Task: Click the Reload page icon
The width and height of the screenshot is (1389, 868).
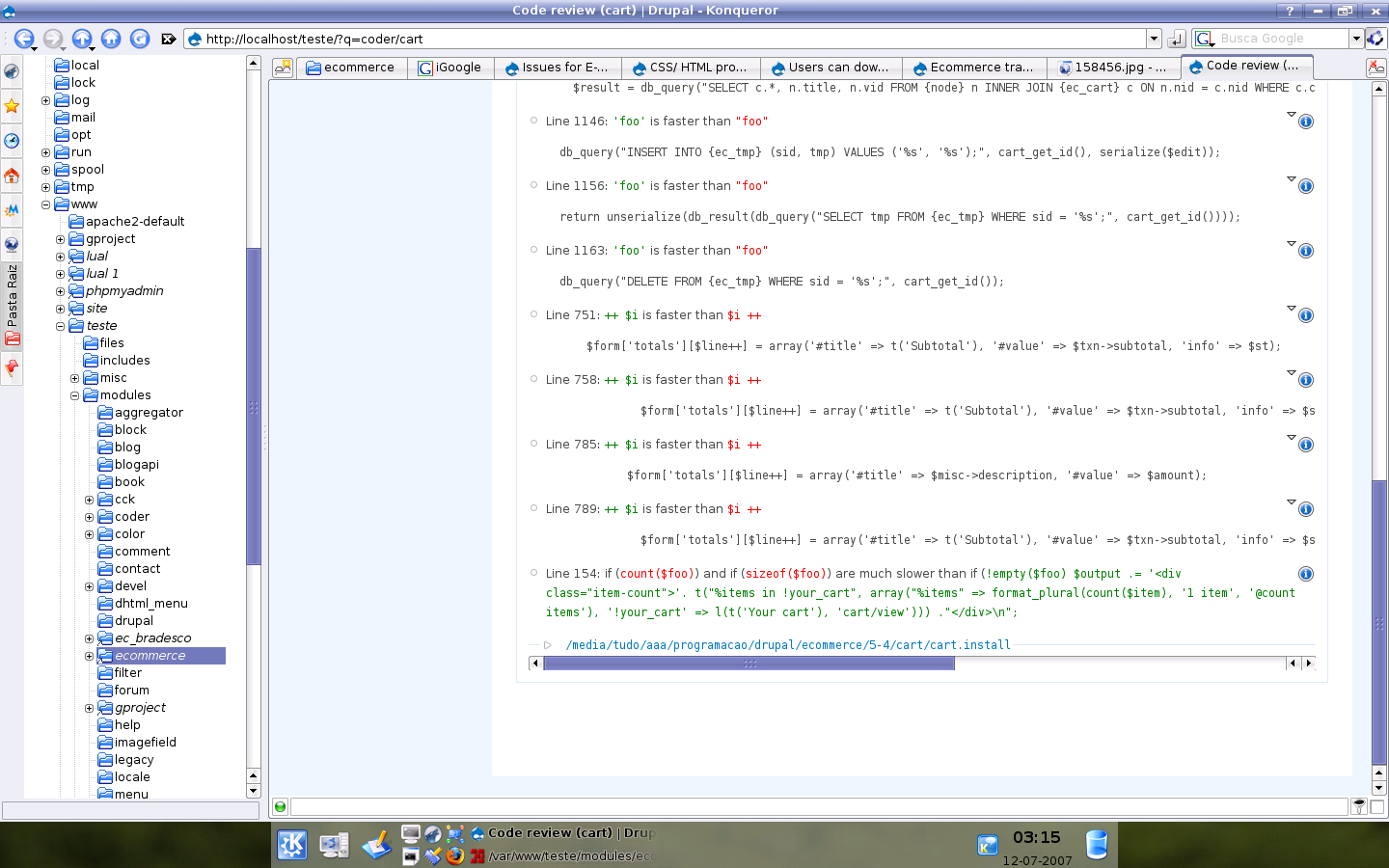Action: [x=140, y=39]
